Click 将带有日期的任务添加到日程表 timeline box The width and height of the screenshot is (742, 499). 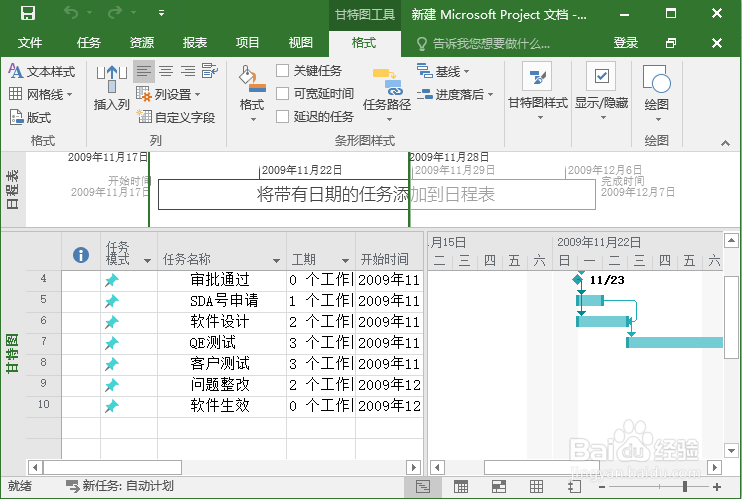point(376,194)
